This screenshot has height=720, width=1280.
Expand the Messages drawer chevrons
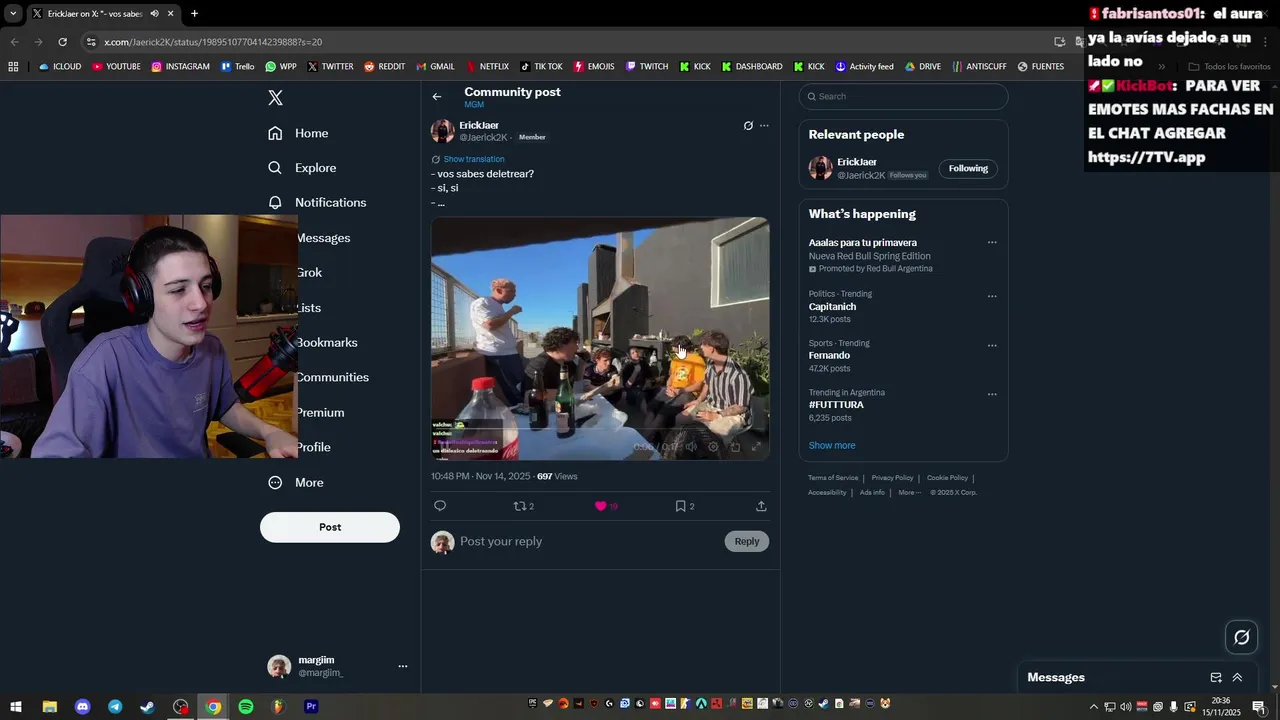1237,677
